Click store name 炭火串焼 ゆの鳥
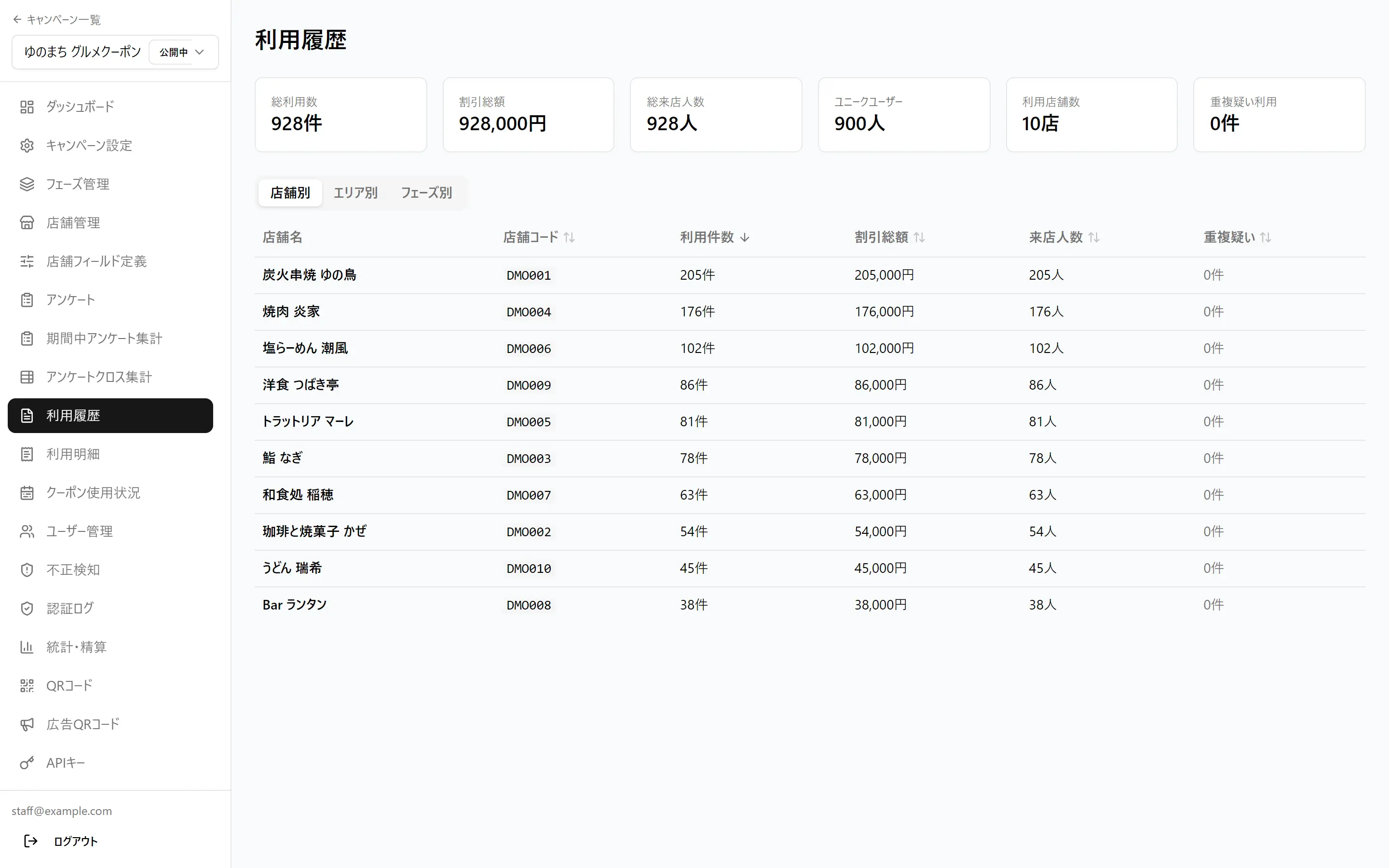This screenshot has width=1389, height=868. click(x=309, y=275)
